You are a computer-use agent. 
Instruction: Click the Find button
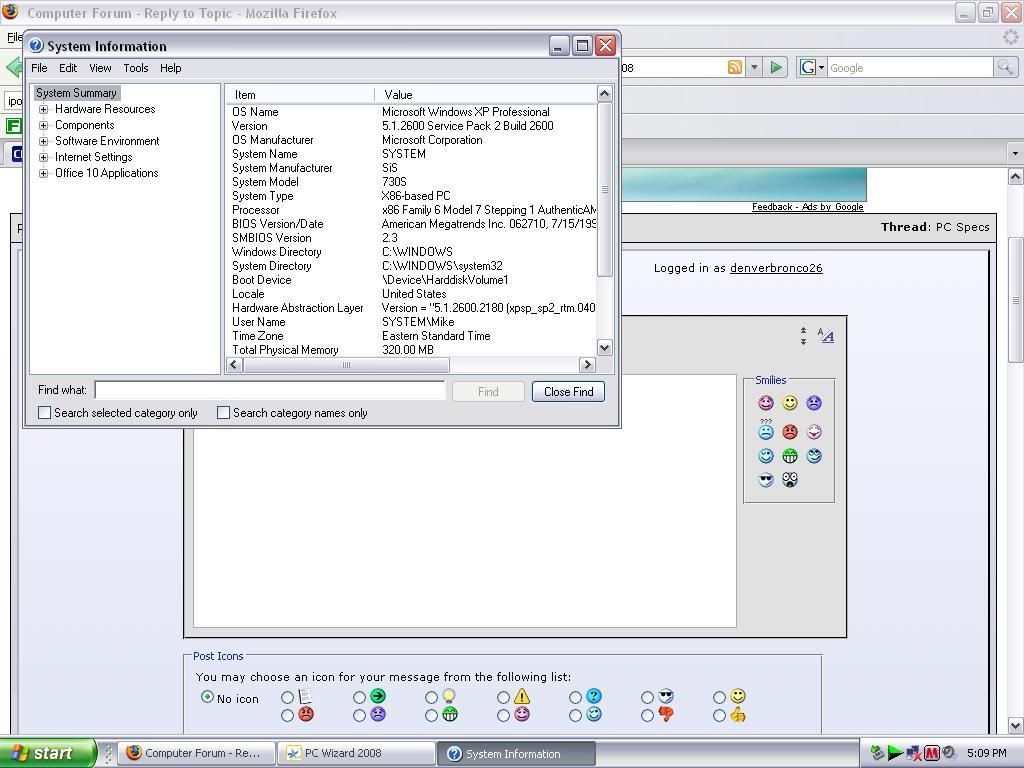[488, 392]
